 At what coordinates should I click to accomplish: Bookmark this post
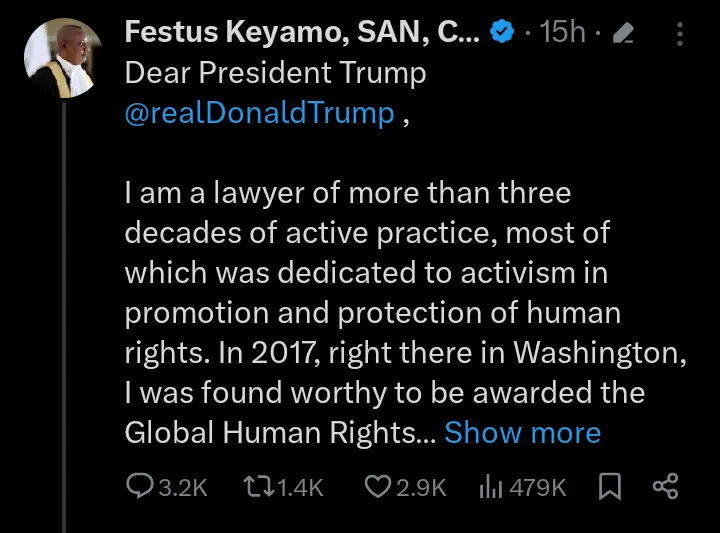[609, 487]
